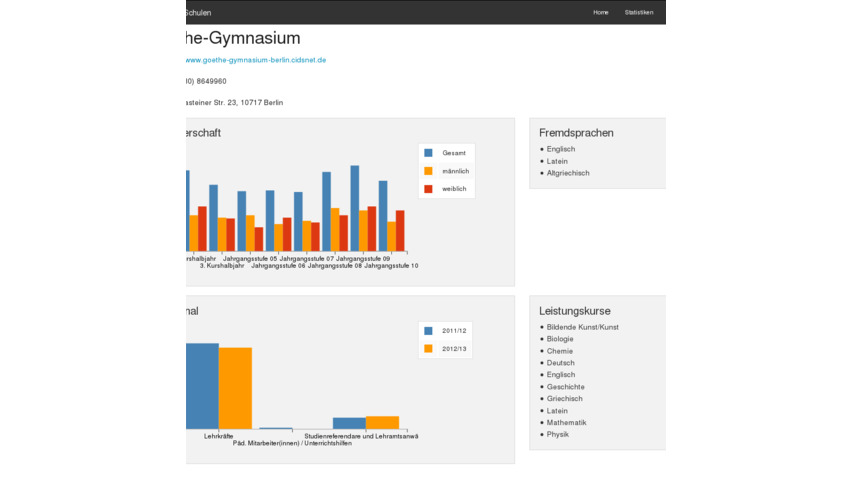Toggle the männlich series legend label
Viewport: 853px width, 480px height.
click(x=455, y=171)
